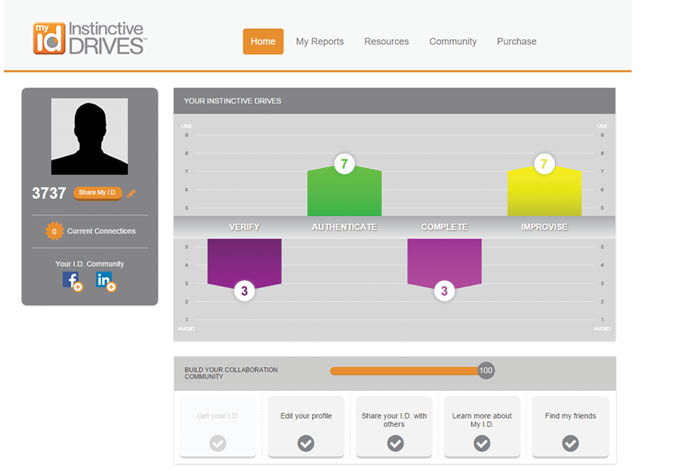Click the pencil edit icon
The height and width of the screenshot is (471, 689).
[131, 193]
